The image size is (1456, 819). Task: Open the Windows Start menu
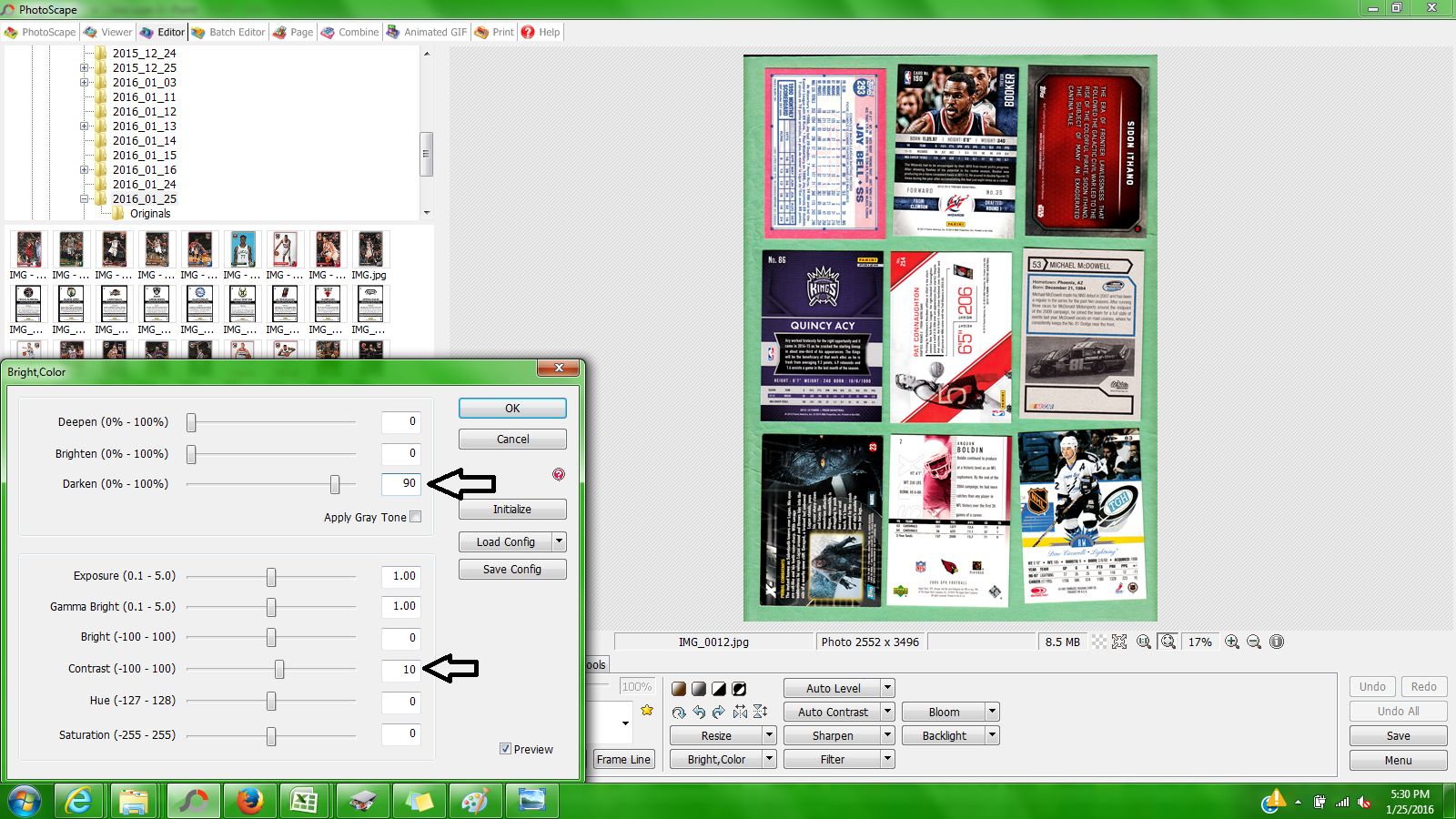coord(25,801)
